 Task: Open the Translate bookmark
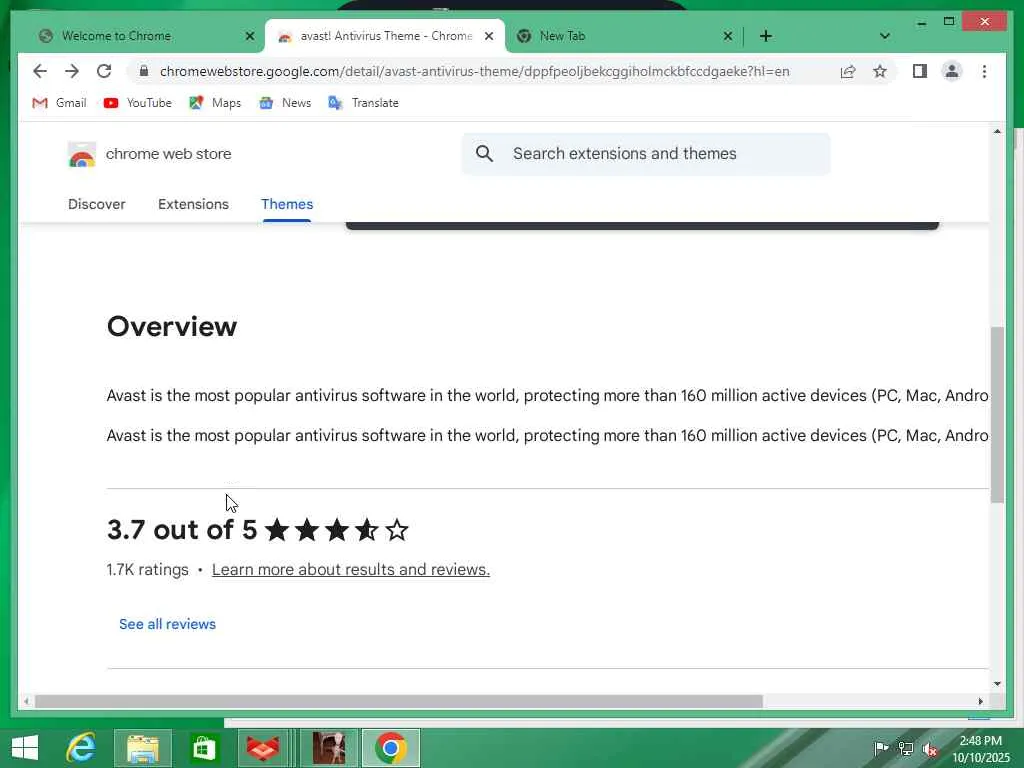[363, 103]
